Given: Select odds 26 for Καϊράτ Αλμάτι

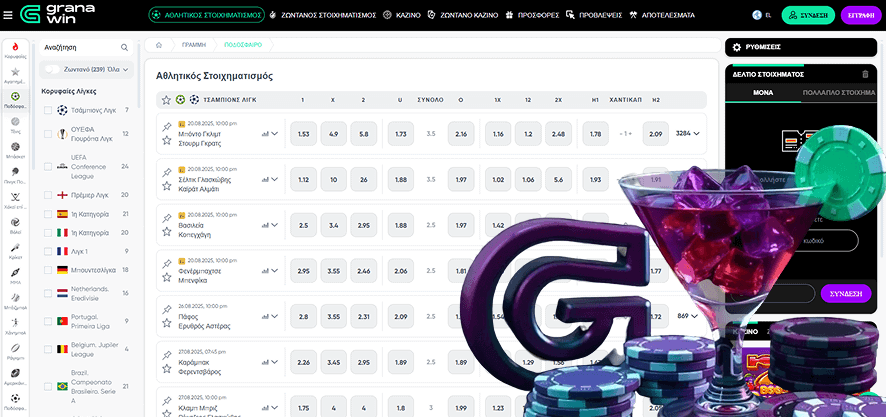Looking at the screenshot, I should pos(363,180).
